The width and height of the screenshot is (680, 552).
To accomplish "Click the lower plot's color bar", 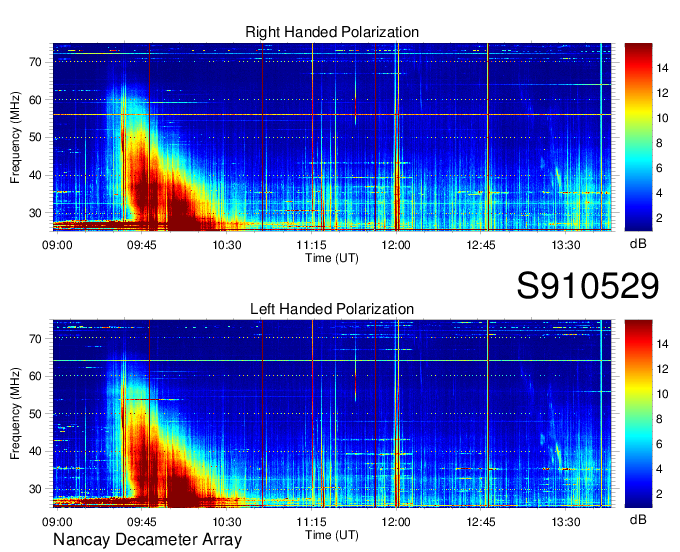I will click(x=638, y=414).
